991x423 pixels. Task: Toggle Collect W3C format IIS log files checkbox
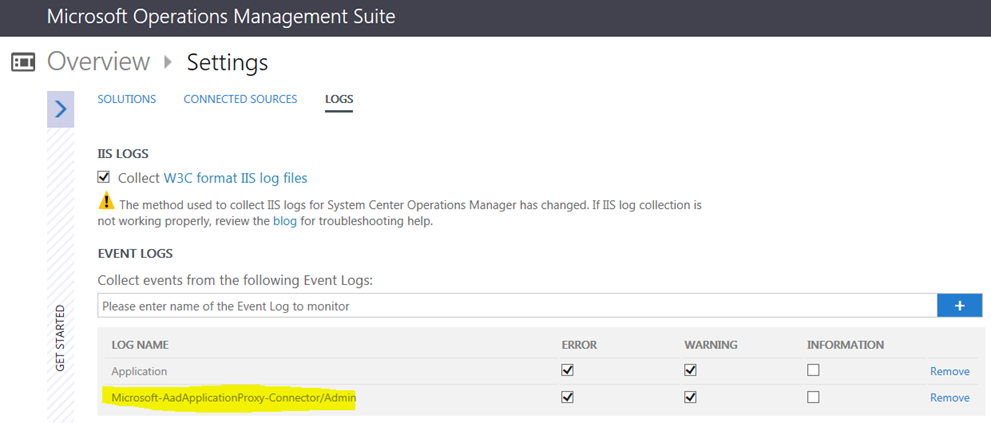pos(104,177)
